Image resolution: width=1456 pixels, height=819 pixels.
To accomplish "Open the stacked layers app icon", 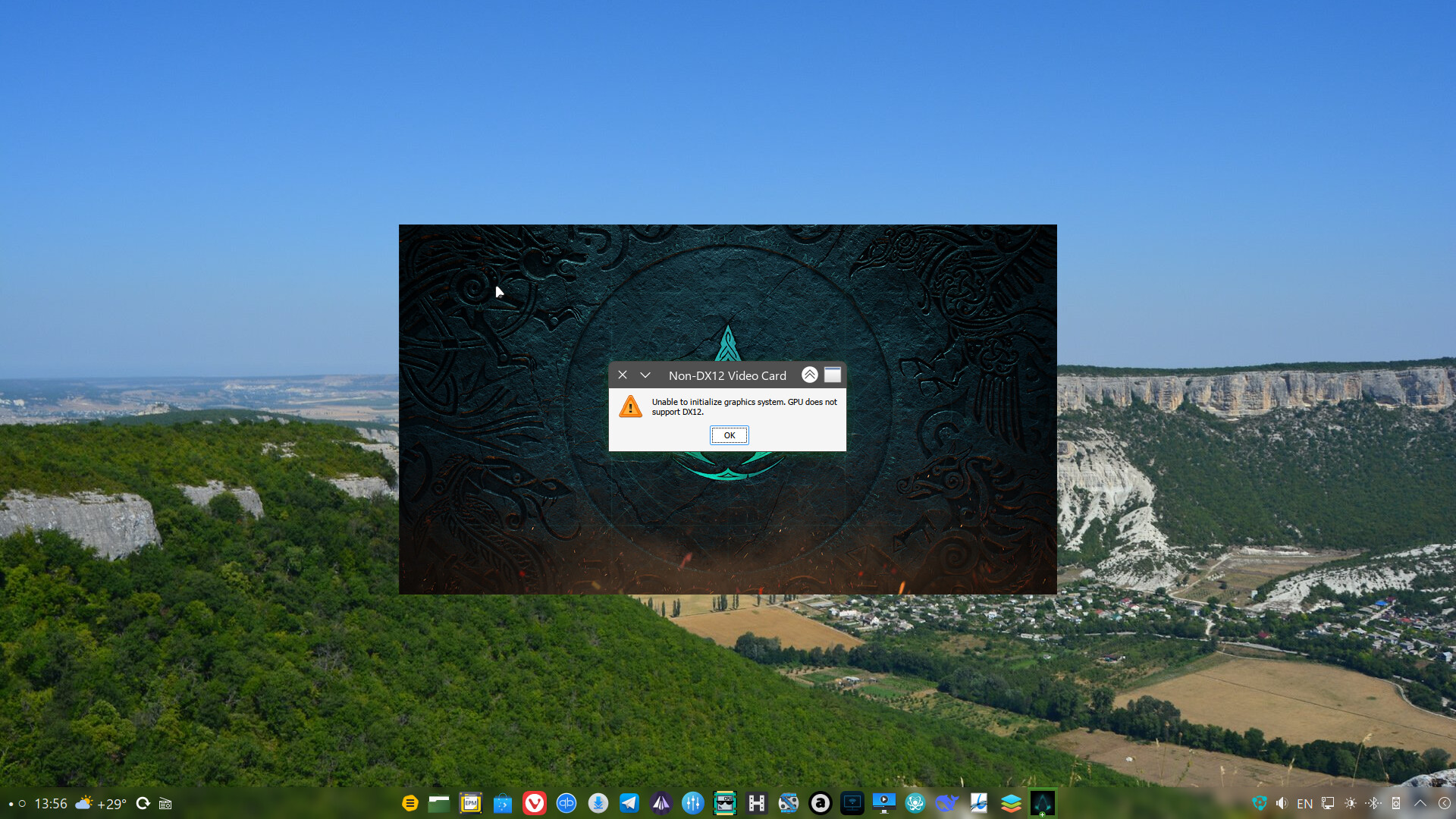I will (x=1011, y=803).
